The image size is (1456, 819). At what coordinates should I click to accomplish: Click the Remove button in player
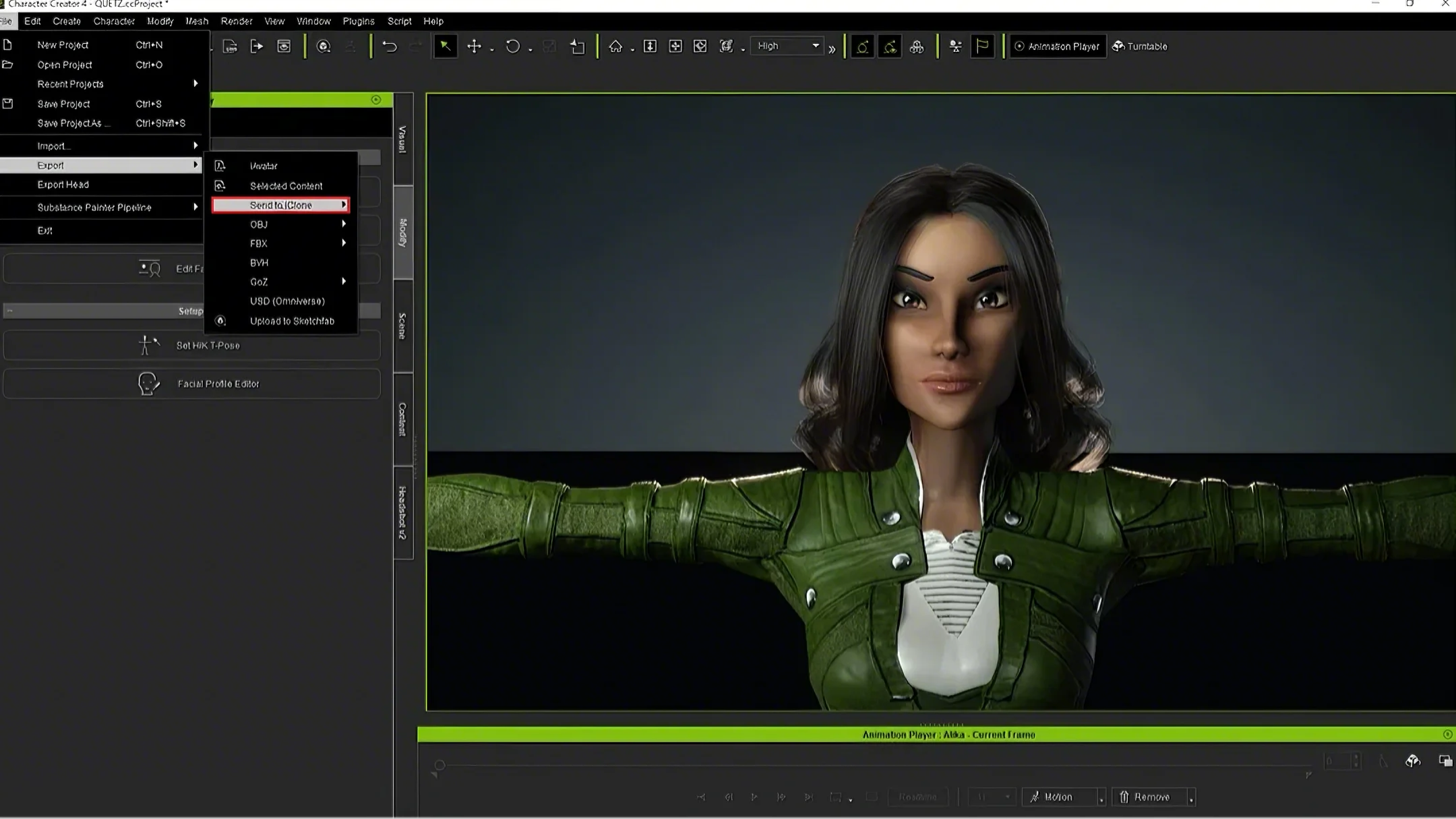point(1145,797)
